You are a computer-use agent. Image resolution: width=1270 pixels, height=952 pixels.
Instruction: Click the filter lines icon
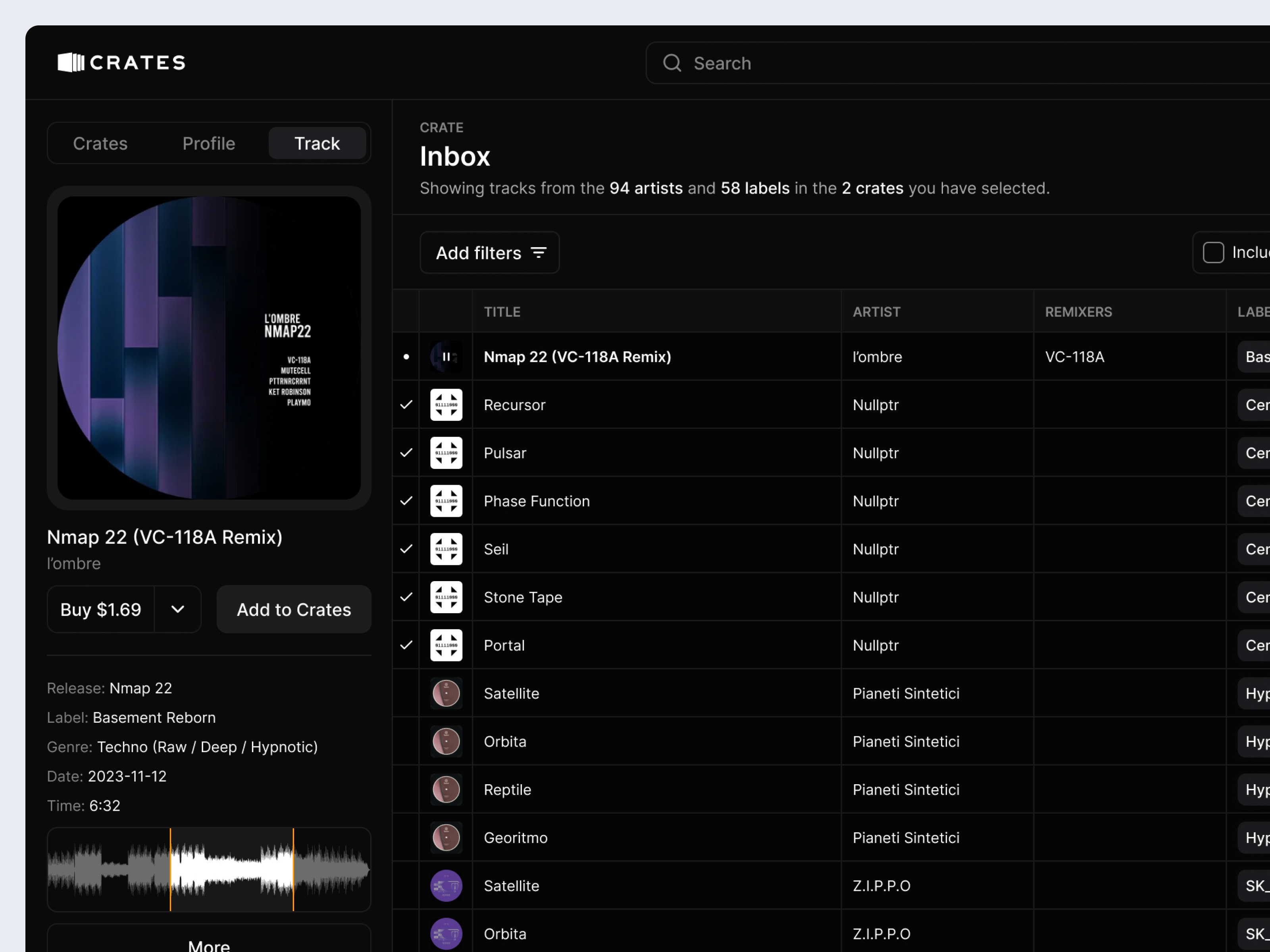pos(539,253)
